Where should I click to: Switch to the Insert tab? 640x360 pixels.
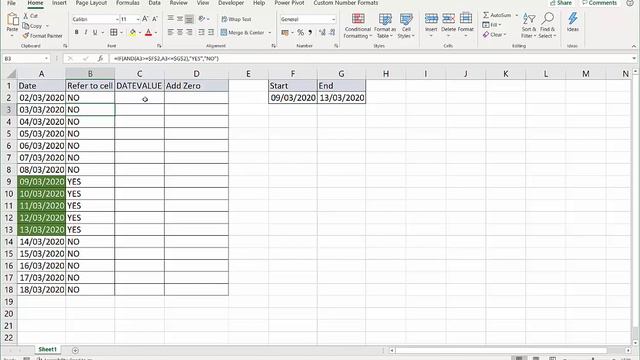pos(59,3)
